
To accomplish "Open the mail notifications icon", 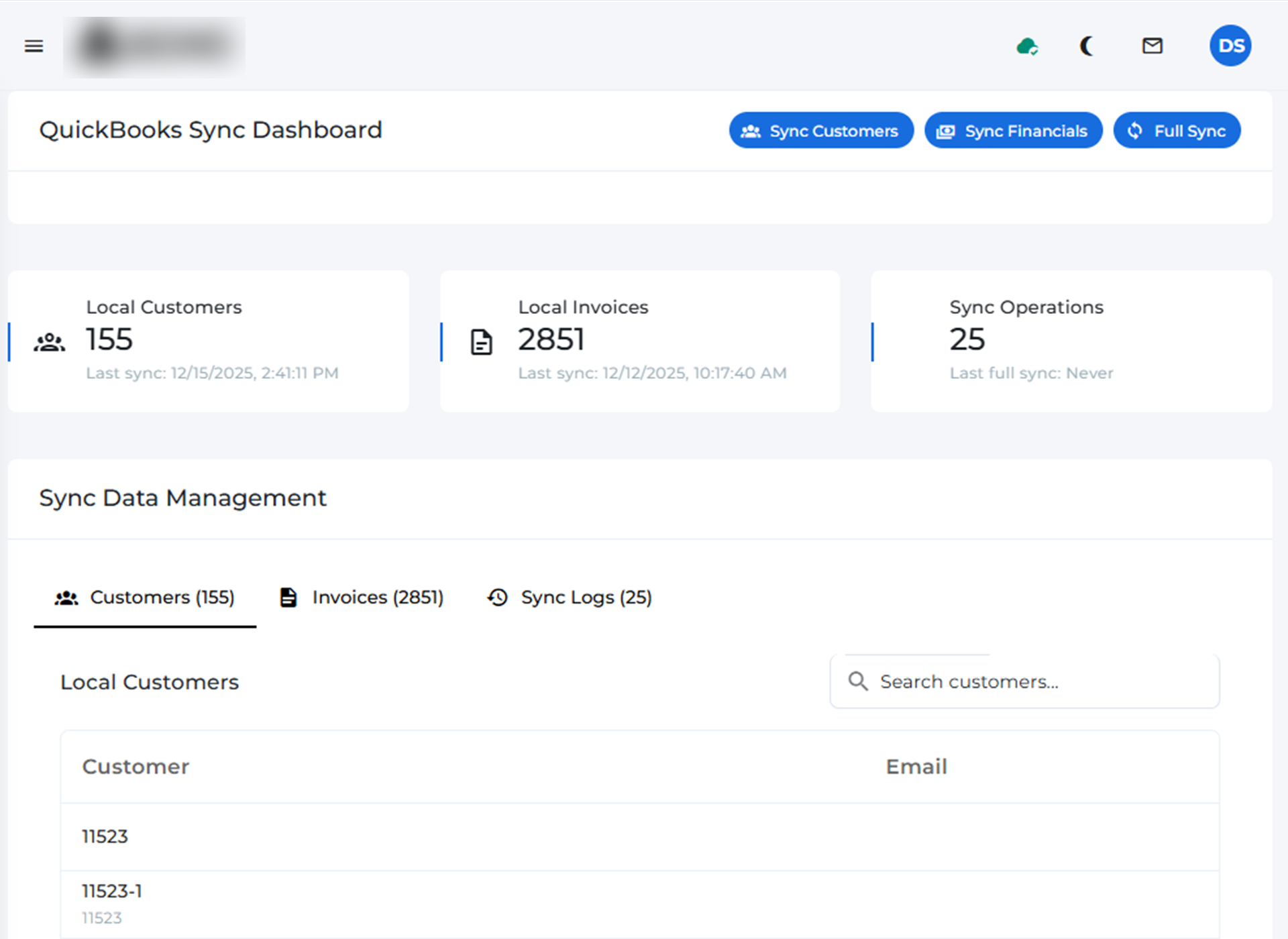I will coord(1152,46).
